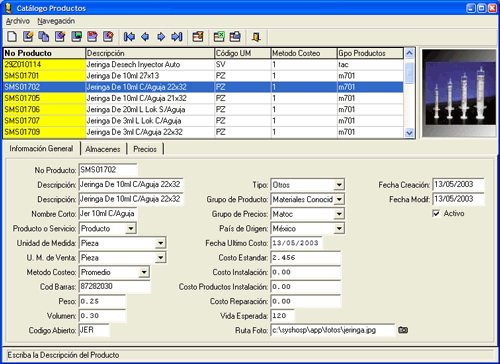This screenshot has height=364, width=500.
Task: Open the Producto o Servicio dropdown
Action: (x=131, y=228)
